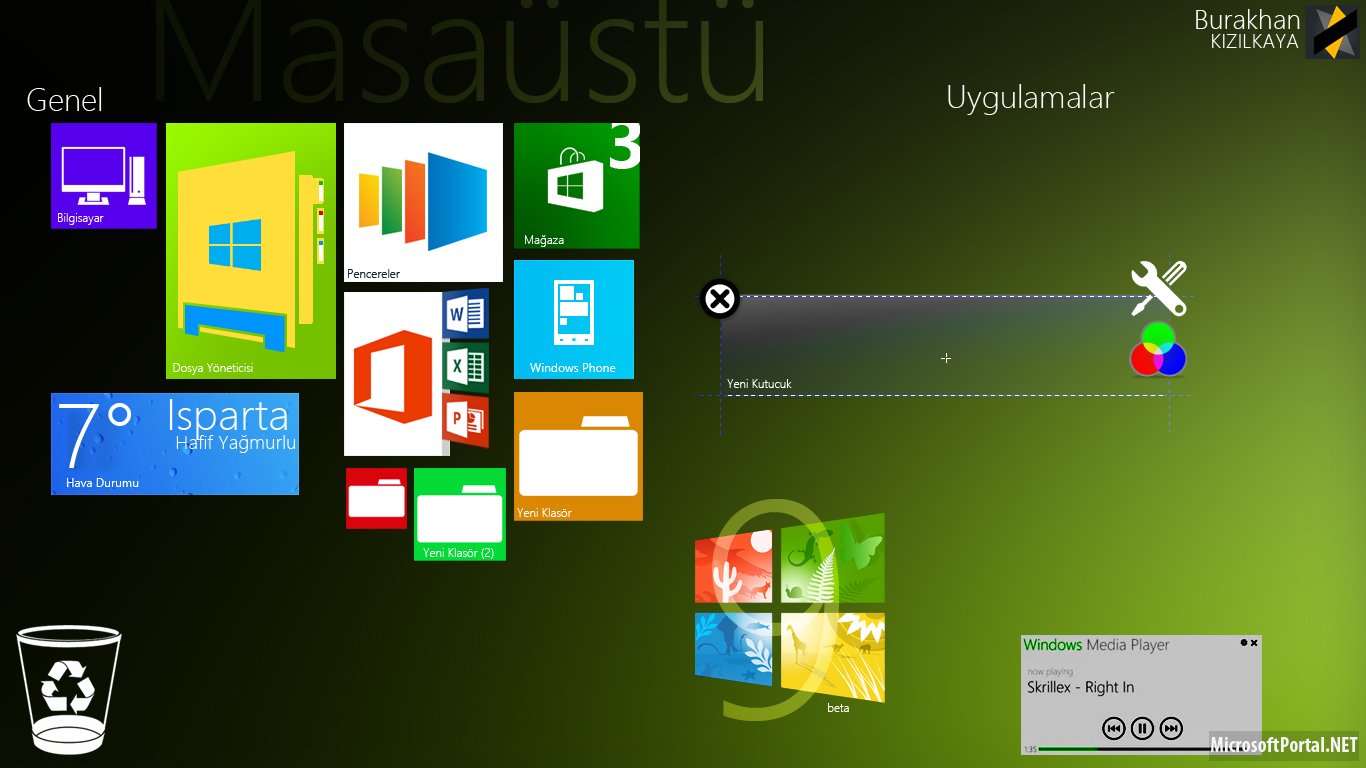
Task: Remove the Yeni Kutucuk tile with X
Action: click(719, 299)
